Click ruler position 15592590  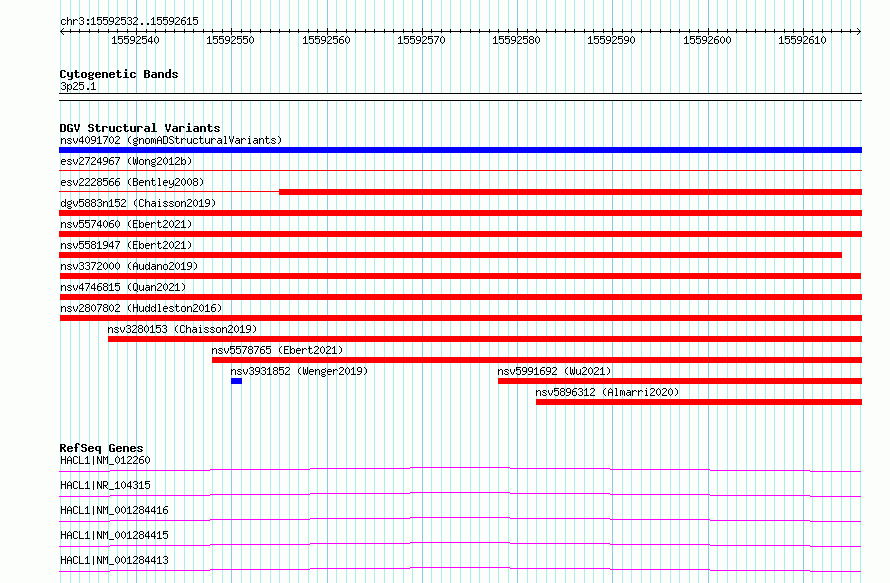[x=611, y=40]
